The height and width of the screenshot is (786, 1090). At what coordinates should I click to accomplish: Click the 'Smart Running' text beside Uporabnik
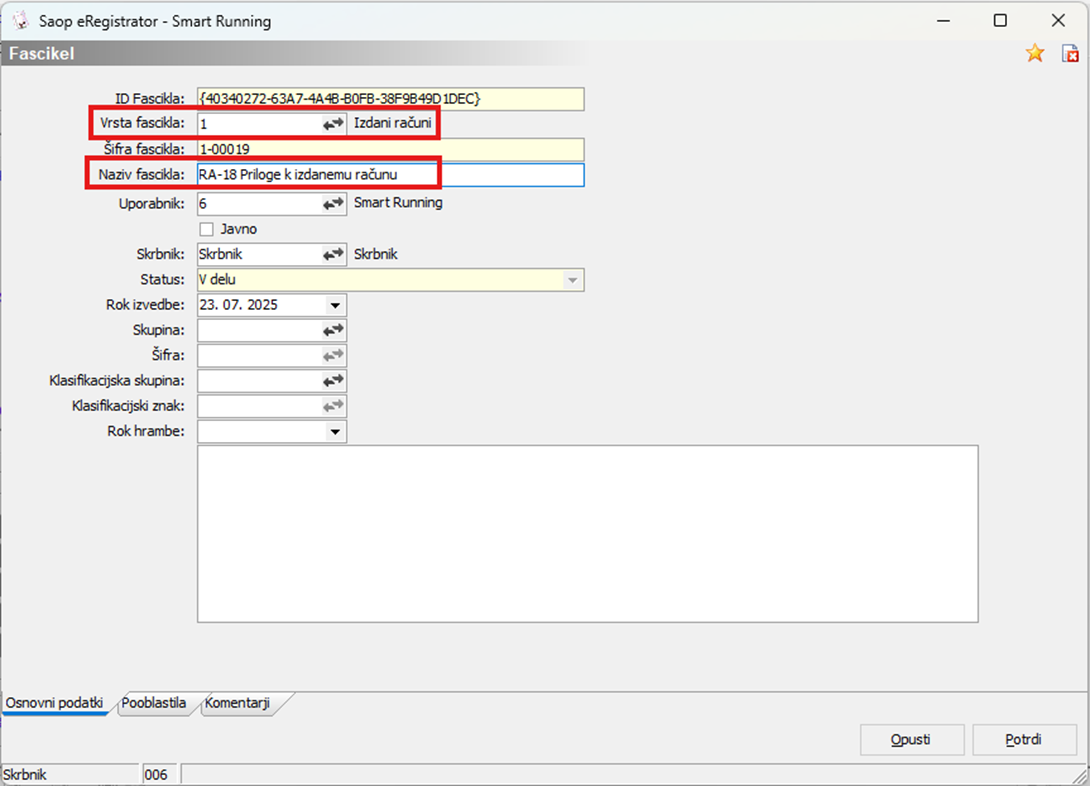[x=398, y=203]
